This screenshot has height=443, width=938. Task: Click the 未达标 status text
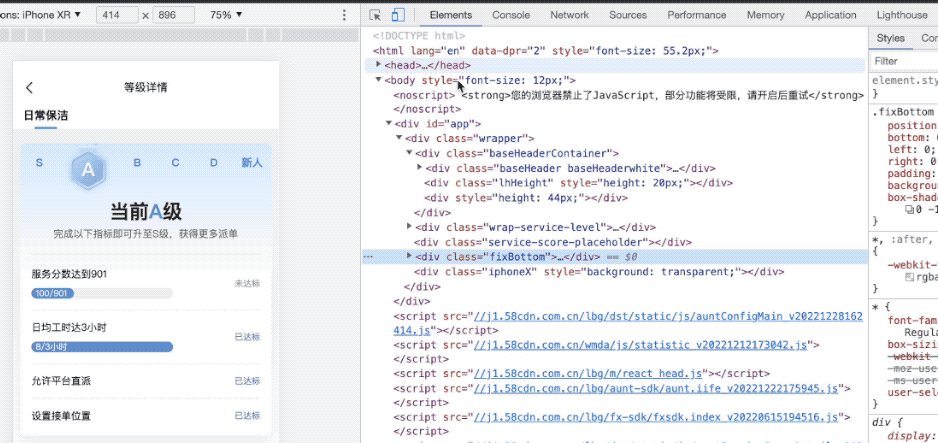point(247,283)
